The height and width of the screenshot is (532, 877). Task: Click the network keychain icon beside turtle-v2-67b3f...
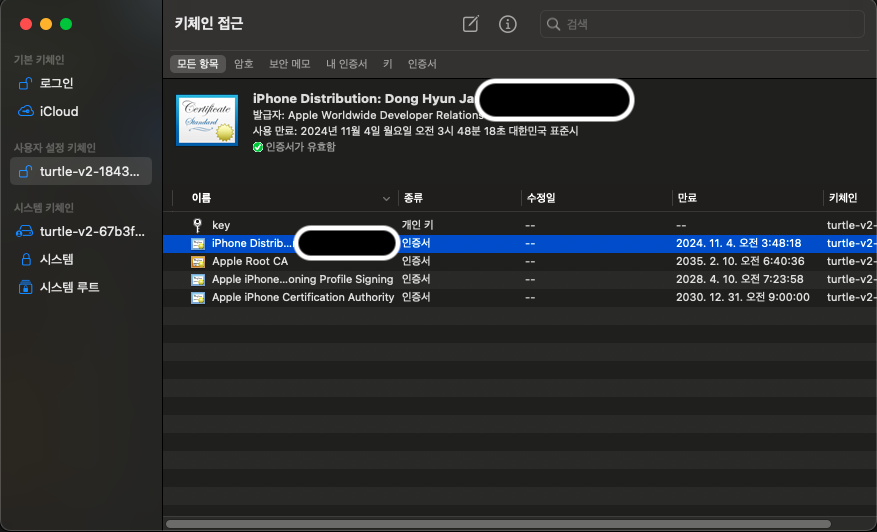coord(25,231)
